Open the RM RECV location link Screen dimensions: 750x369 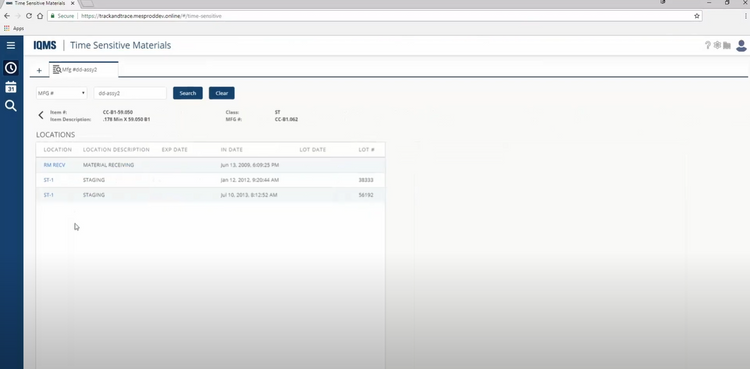tap(54, 165)
